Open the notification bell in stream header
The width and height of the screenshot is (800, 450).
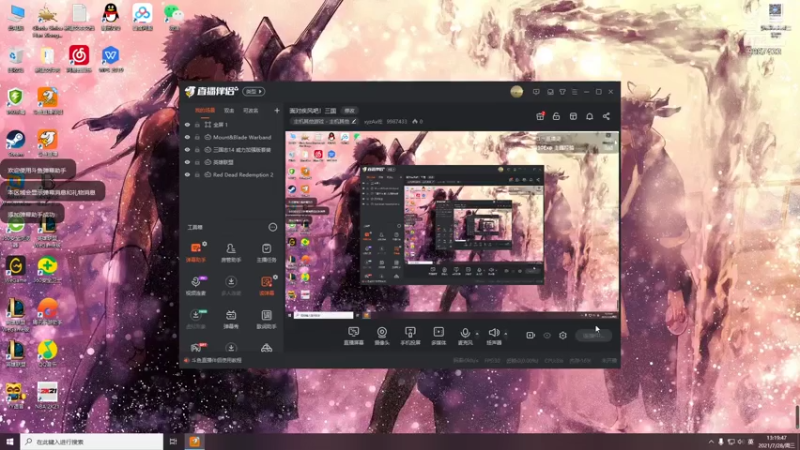point(589,116)
